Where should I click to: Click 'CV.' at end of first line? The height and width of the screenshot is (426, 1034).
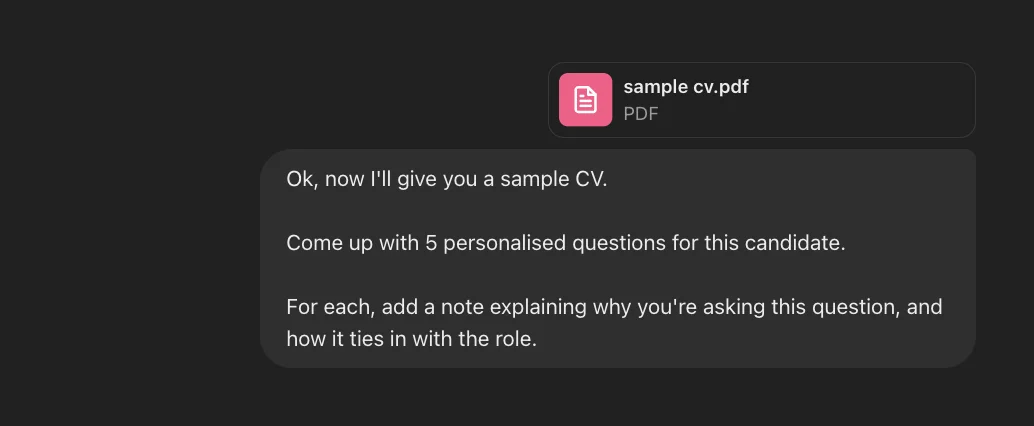(590, 181)
